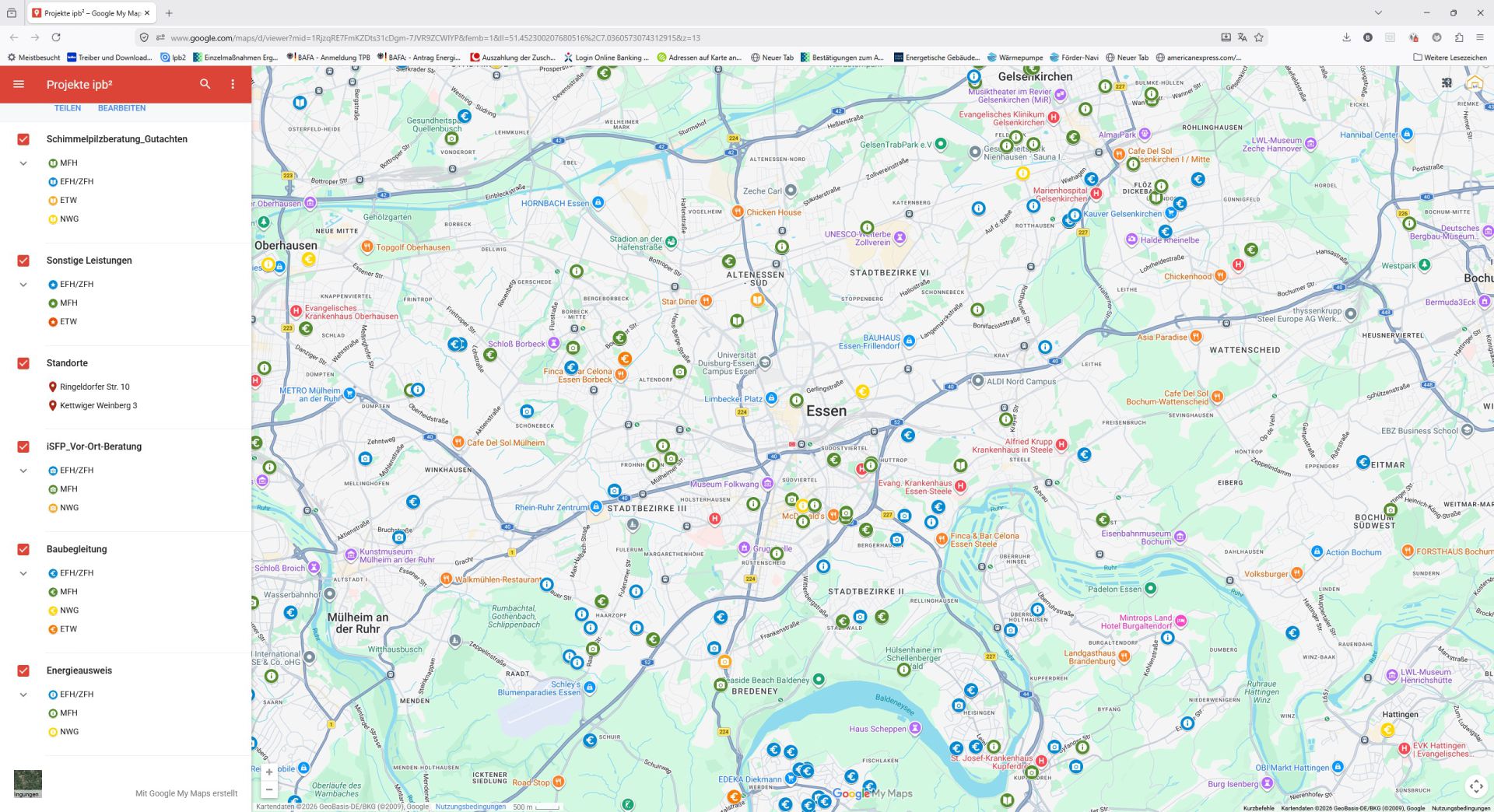The image size is (1494, 812).
Task: Open the hamburger menu in the red header
Action: pos(19,84)
